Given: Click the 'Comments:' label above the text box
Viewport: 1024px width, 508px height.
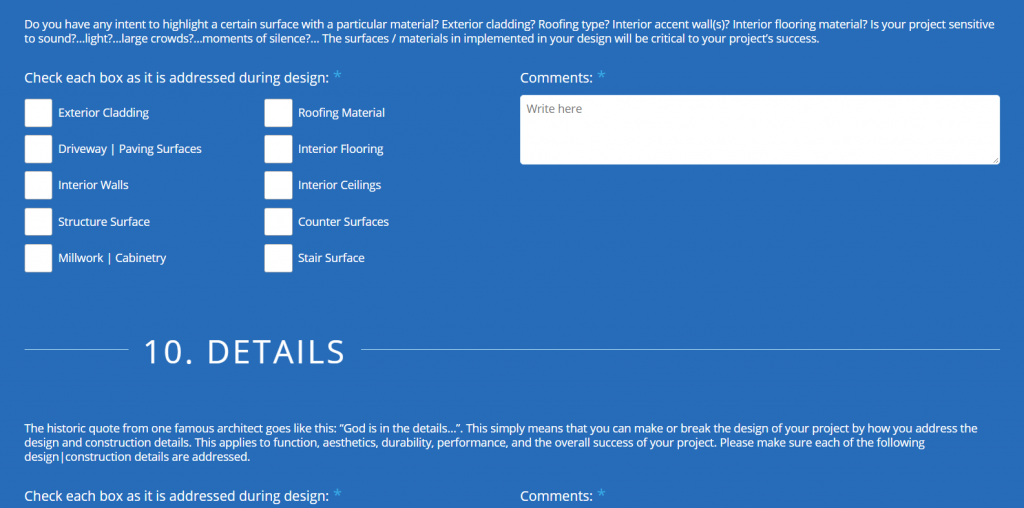Looking at the screenshot, I should click(x=556, y=77).
